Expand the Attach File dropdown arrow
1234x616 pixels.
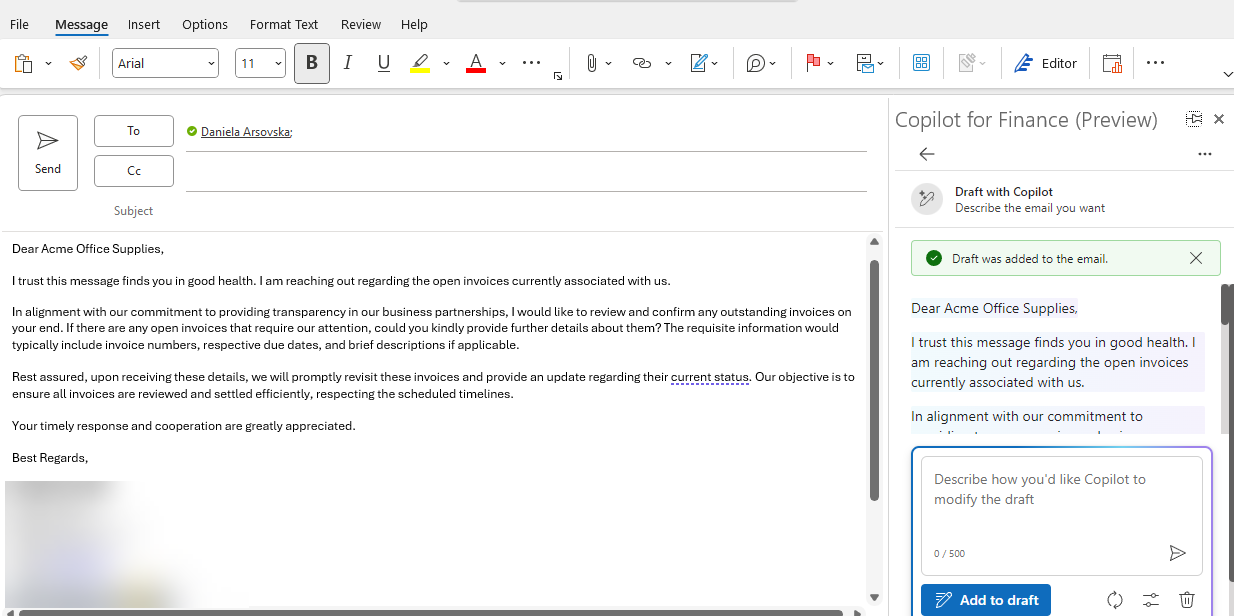[x=609, y=63]
